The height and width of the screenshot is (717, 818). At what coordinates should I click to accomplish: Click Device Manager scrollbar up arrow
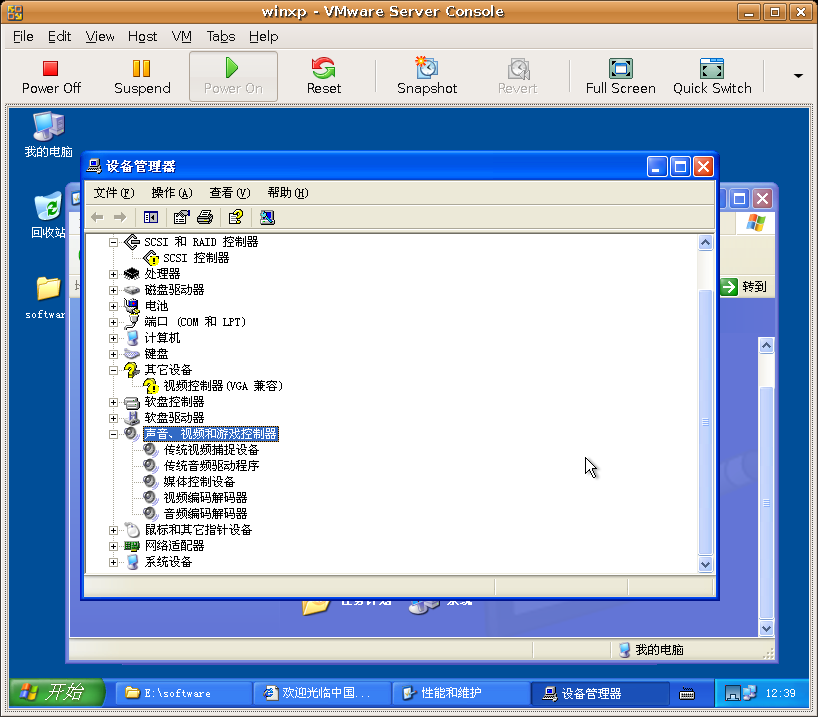click(x=705, y=243)
